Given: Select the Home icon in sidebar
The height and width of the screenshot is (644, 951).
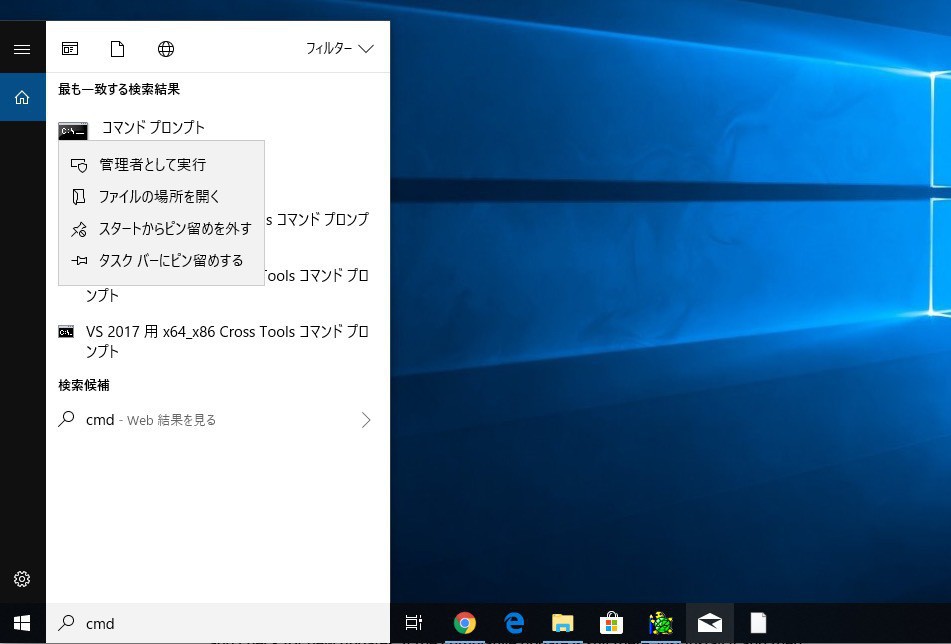Looking at the screenshot, I should point(22,98).
